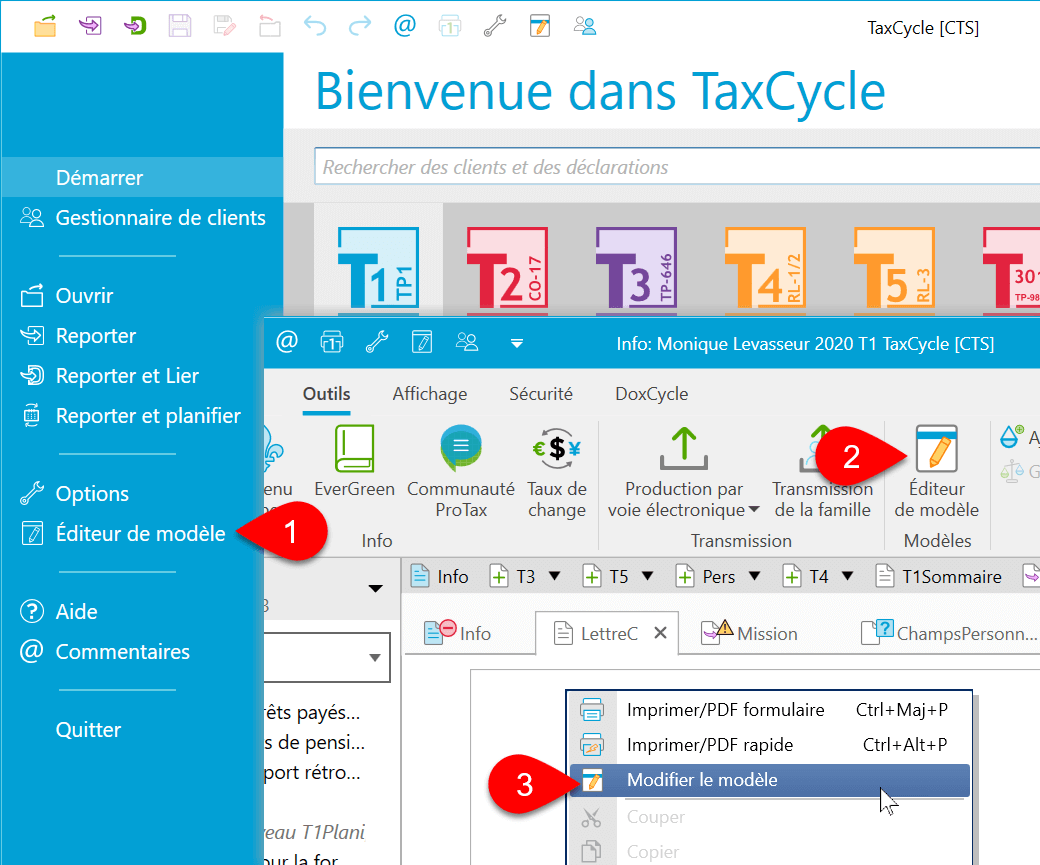Click the printer icon in start window toolbar
Screen dimensions: 1040x865
(450, 27)
